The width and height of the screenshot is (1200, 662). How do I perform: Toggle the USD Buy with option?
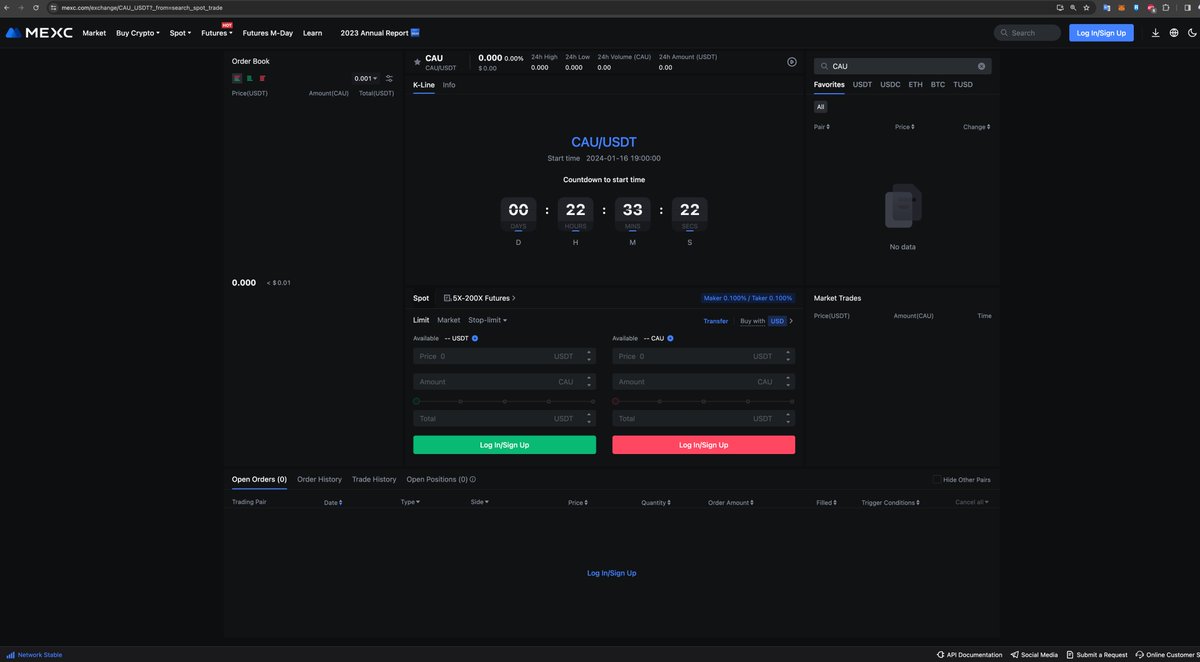coord(777,321)
